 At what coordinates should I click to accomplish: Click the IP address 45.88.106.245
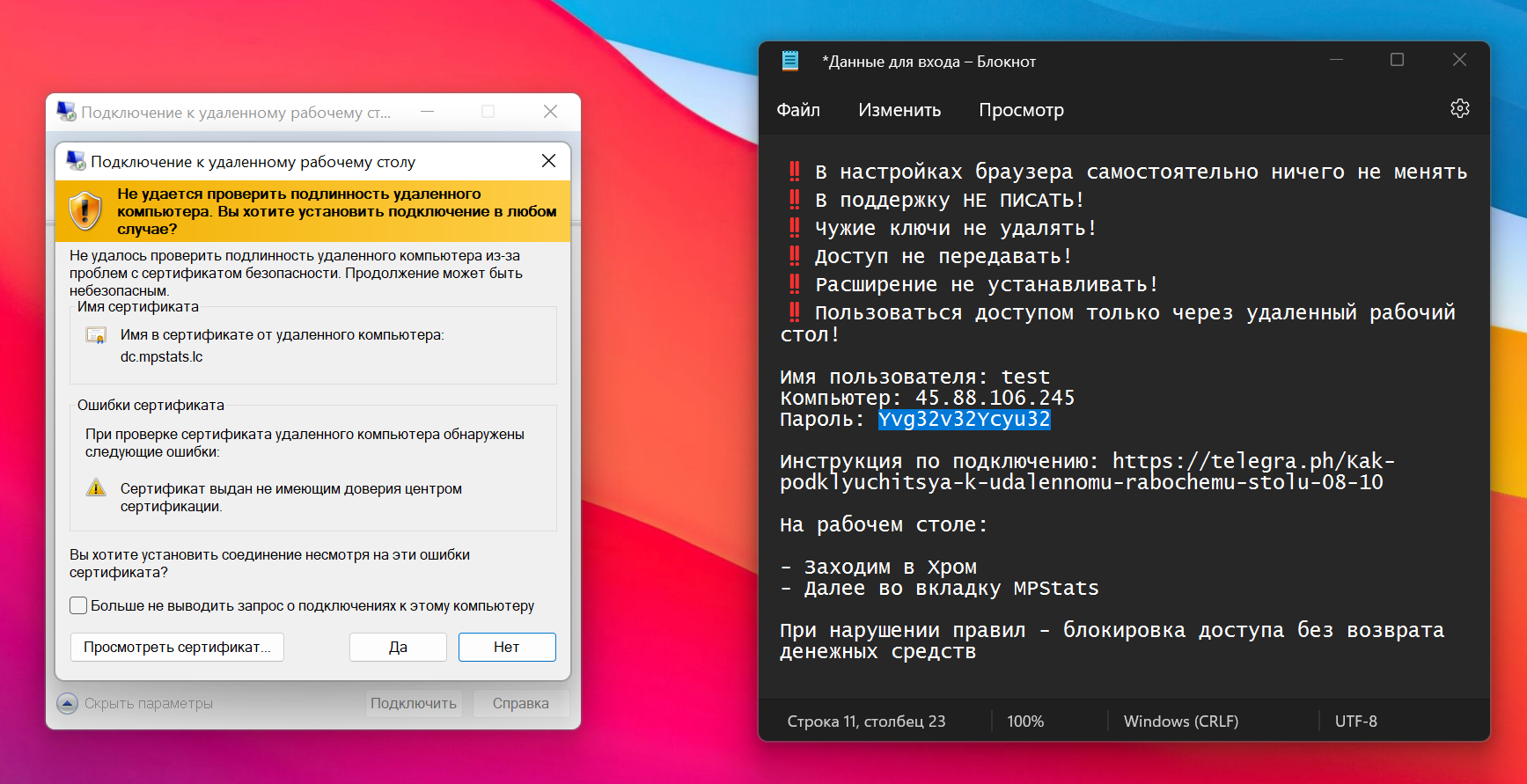995,398
